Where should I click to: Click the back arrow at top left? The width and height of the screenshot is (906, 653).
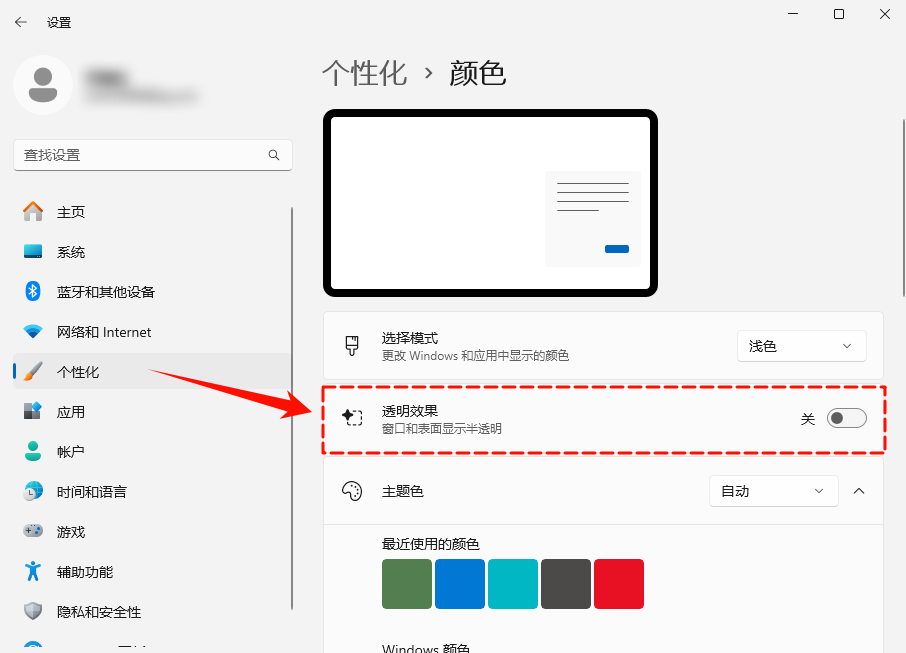pyautogui.click(x=20, y=21)
